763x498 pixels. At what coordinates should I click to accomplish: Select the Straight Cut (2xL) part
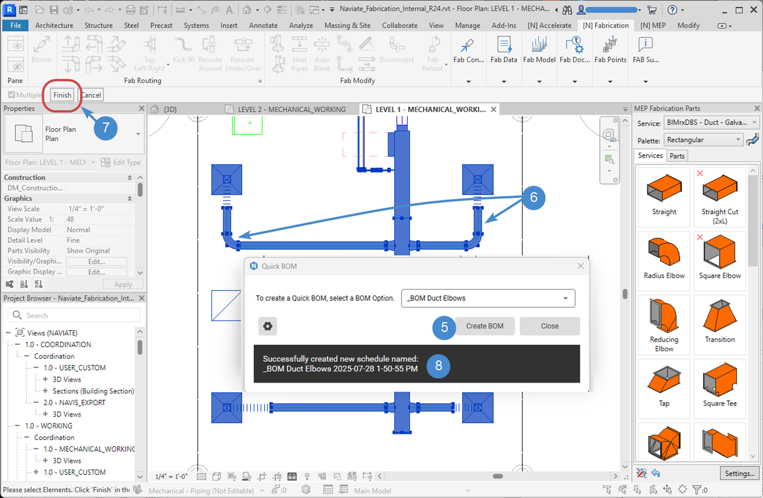pyautogui.click(x=720, y=197)
